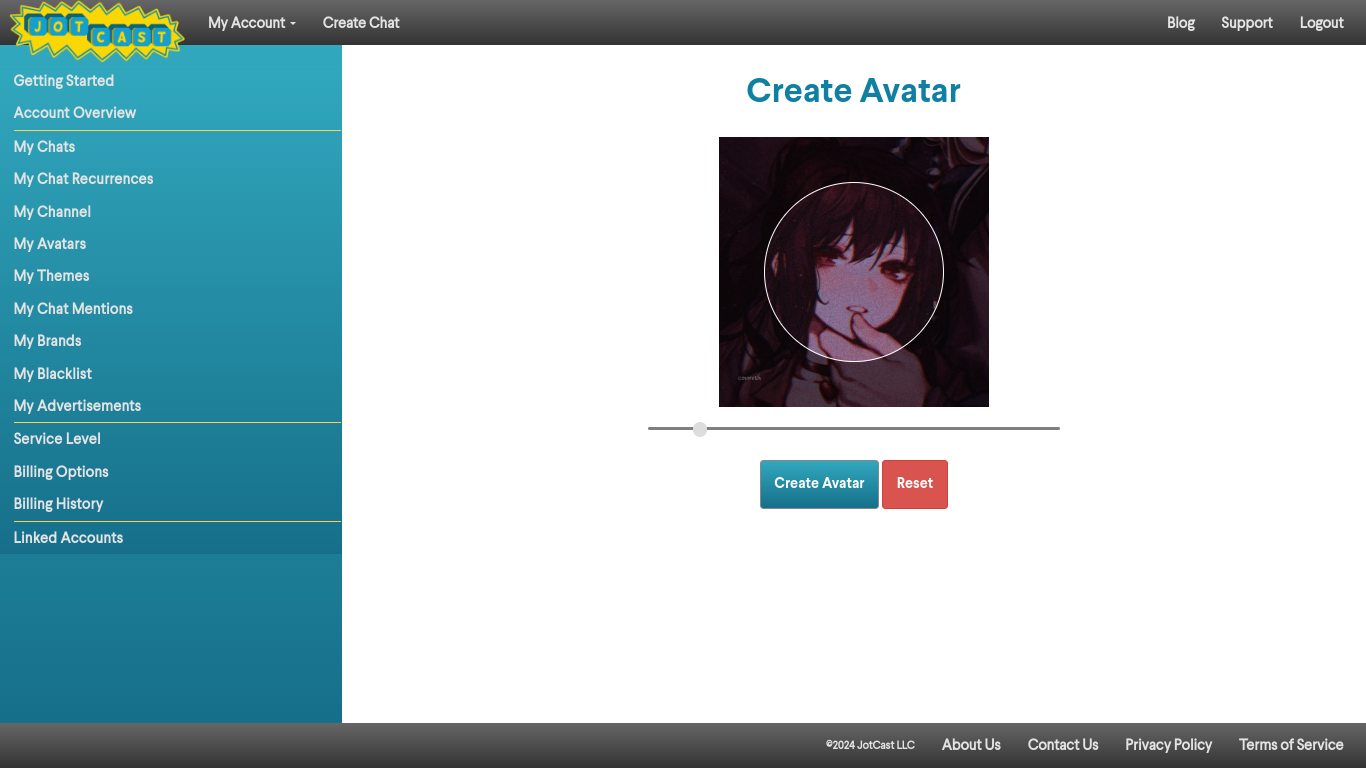
Task: Select My Avatars in the sidebar
Action: point(50,243)
